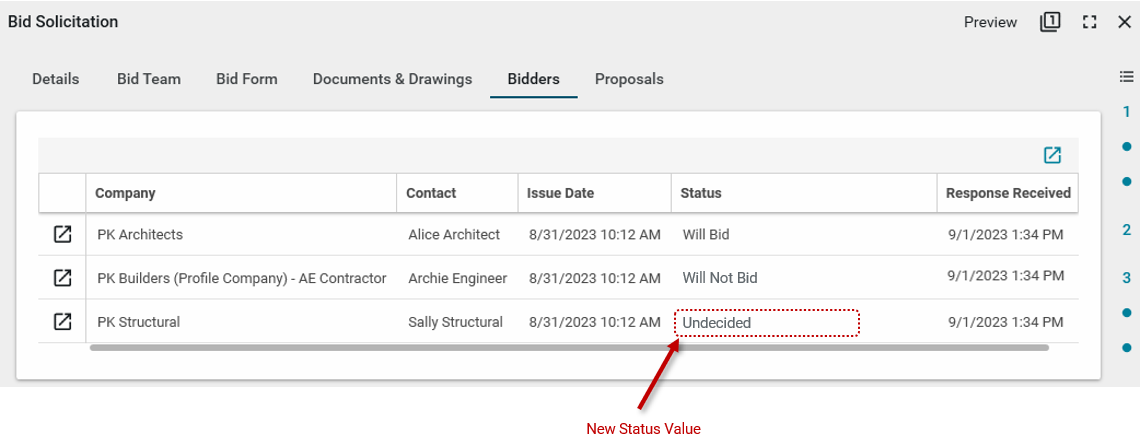Close the Bid Solicitation panel
1141x446 pixels.
point(1124,22)
